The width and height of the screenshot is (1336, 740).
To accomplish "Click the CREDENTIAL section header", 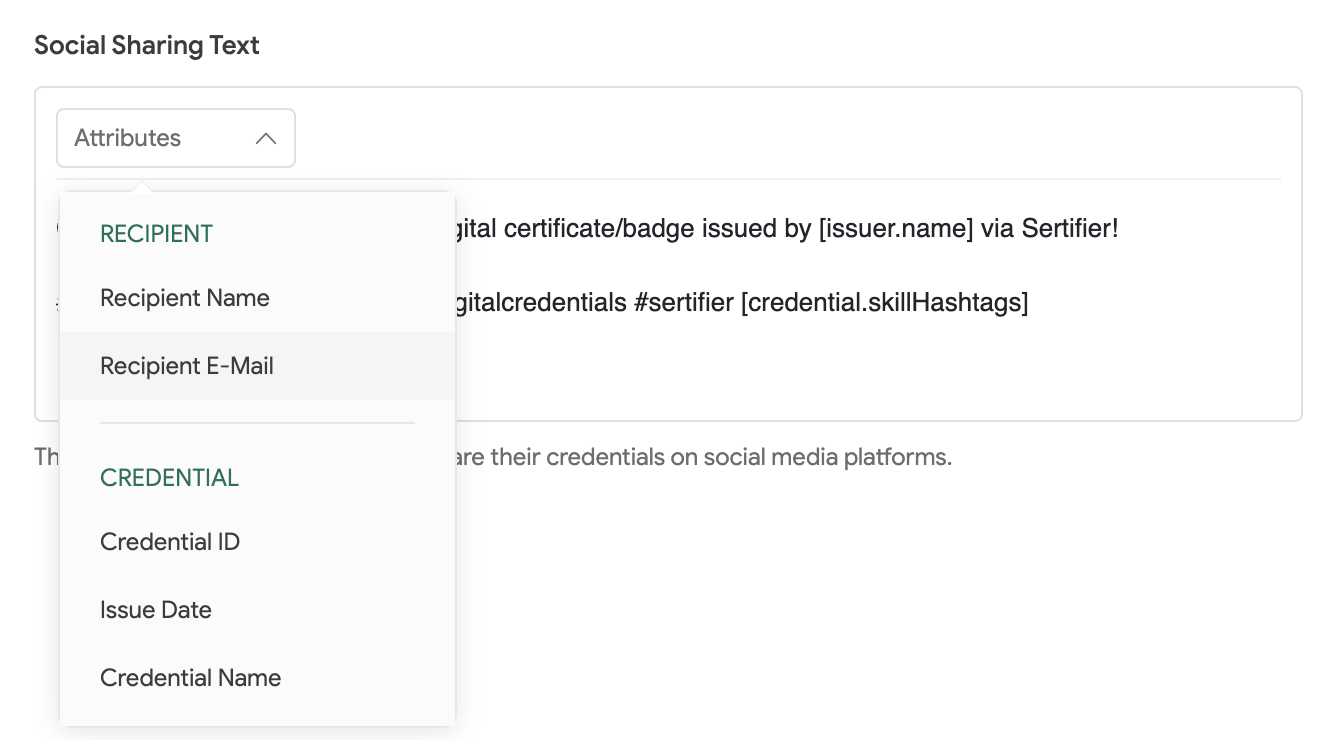I will tap(170, 478).
